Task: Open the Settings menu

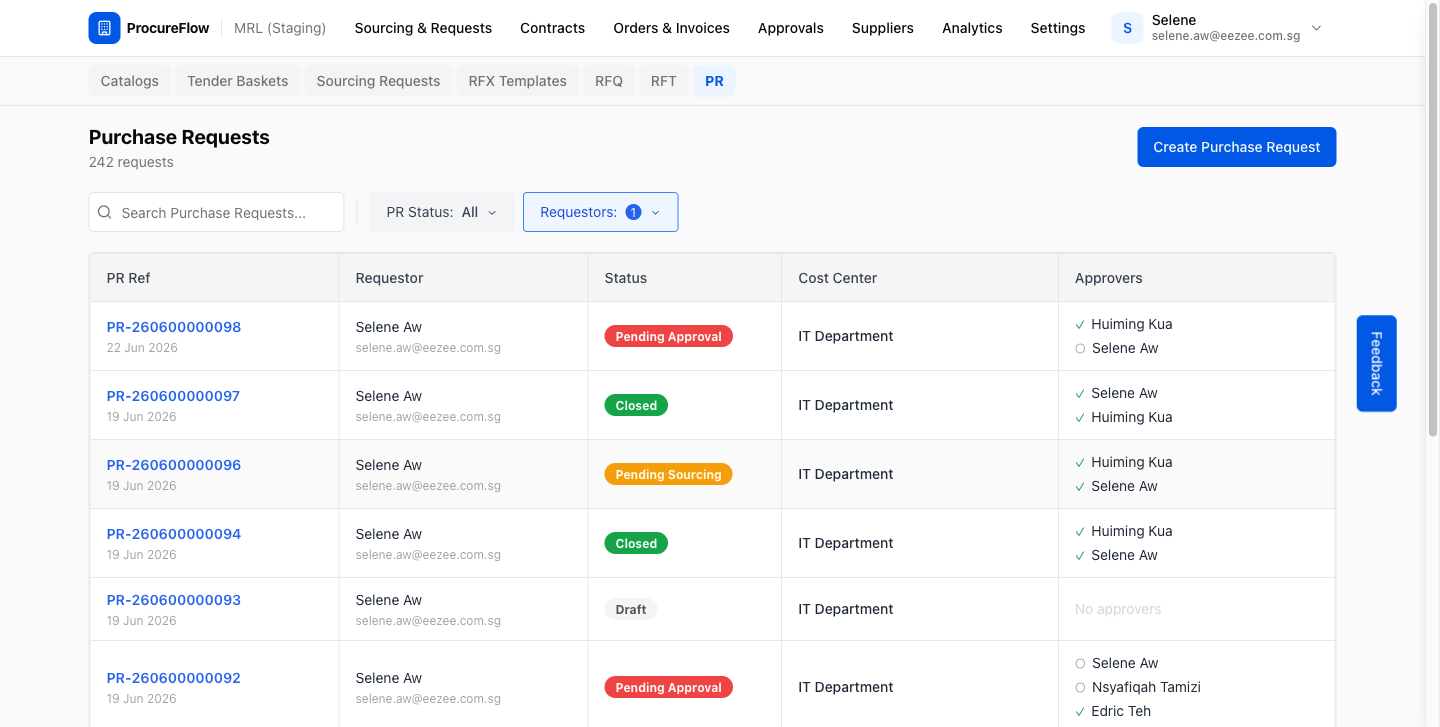Action: (x=1058, y=28)
